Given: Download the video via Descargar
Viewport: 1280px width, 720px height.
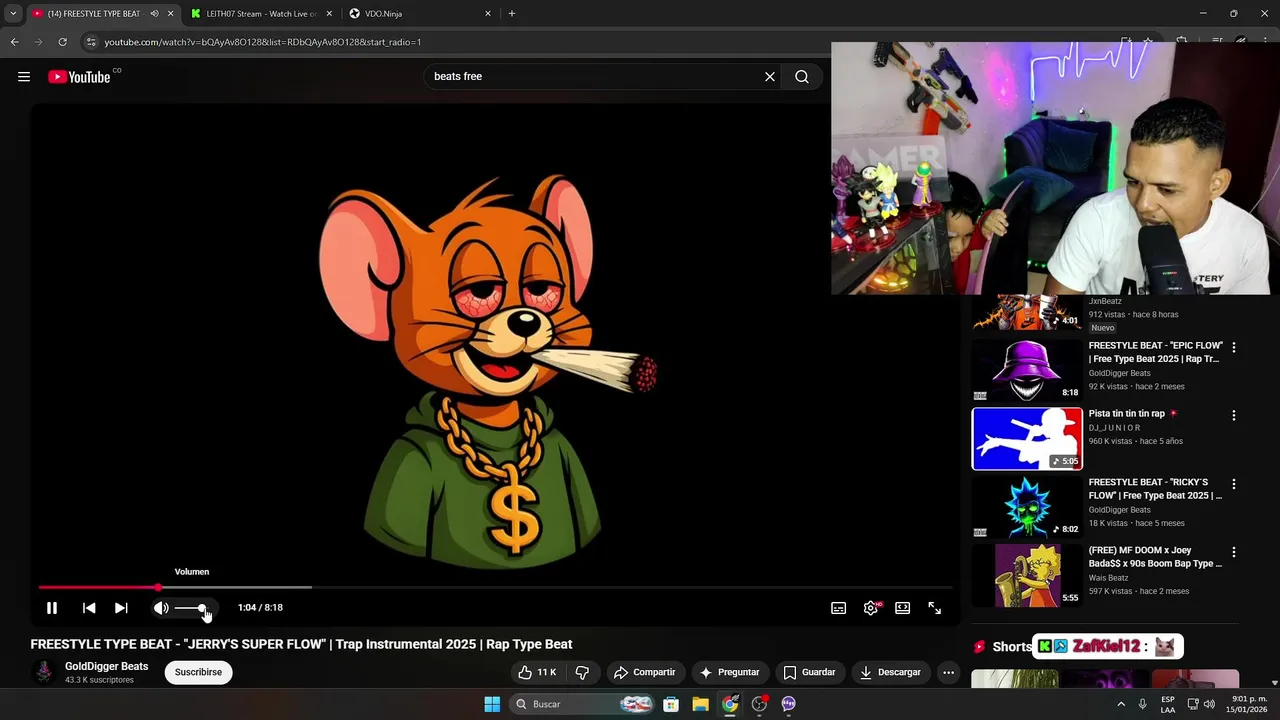Looking at the screenshot, I should tap(891, 672).
